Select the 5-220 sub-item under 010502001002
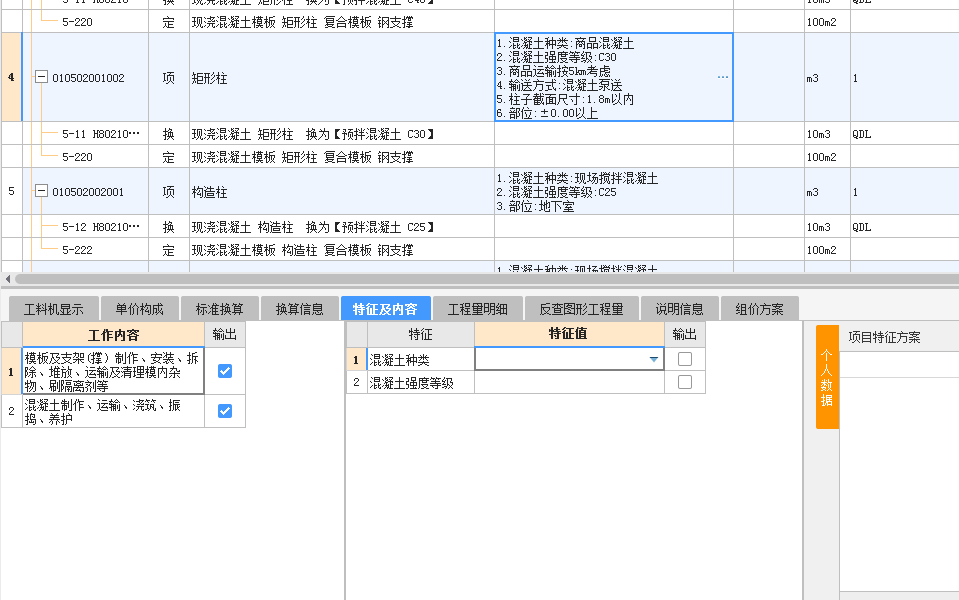959x600 pixels. [x=78, y=157]
